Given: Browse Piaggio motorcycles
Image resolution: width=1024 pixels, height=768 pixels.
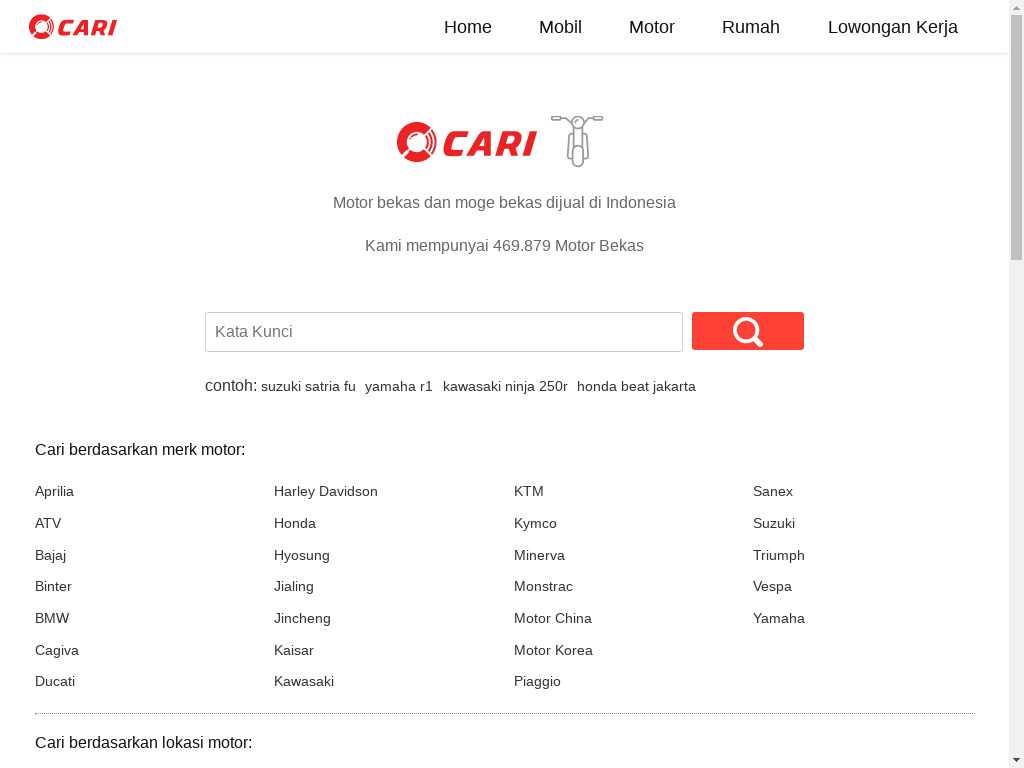Looking at the screenshot, I should click(537, 681).
